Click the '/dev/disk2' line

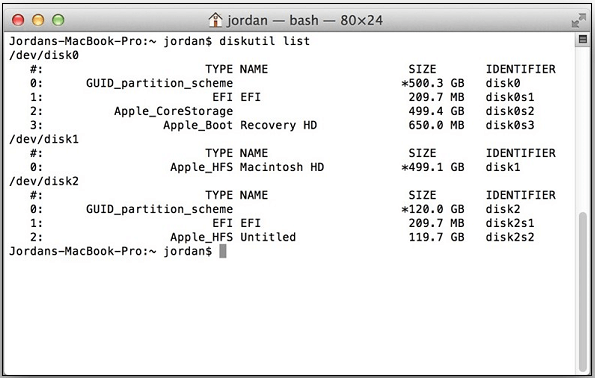[x=44, y=181]
